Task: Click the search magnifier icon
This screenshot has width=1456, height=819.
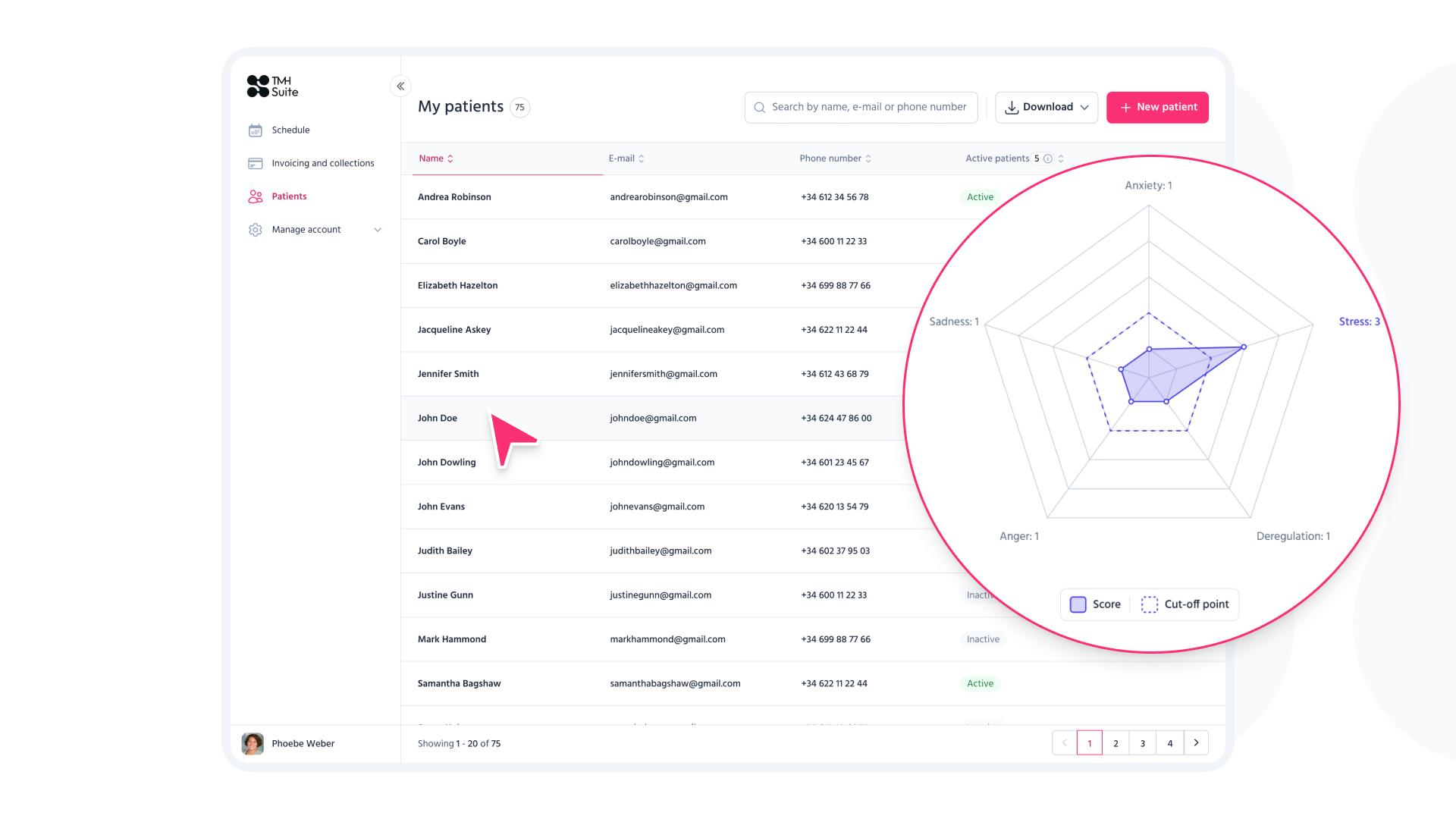Action: click(760, 107)
